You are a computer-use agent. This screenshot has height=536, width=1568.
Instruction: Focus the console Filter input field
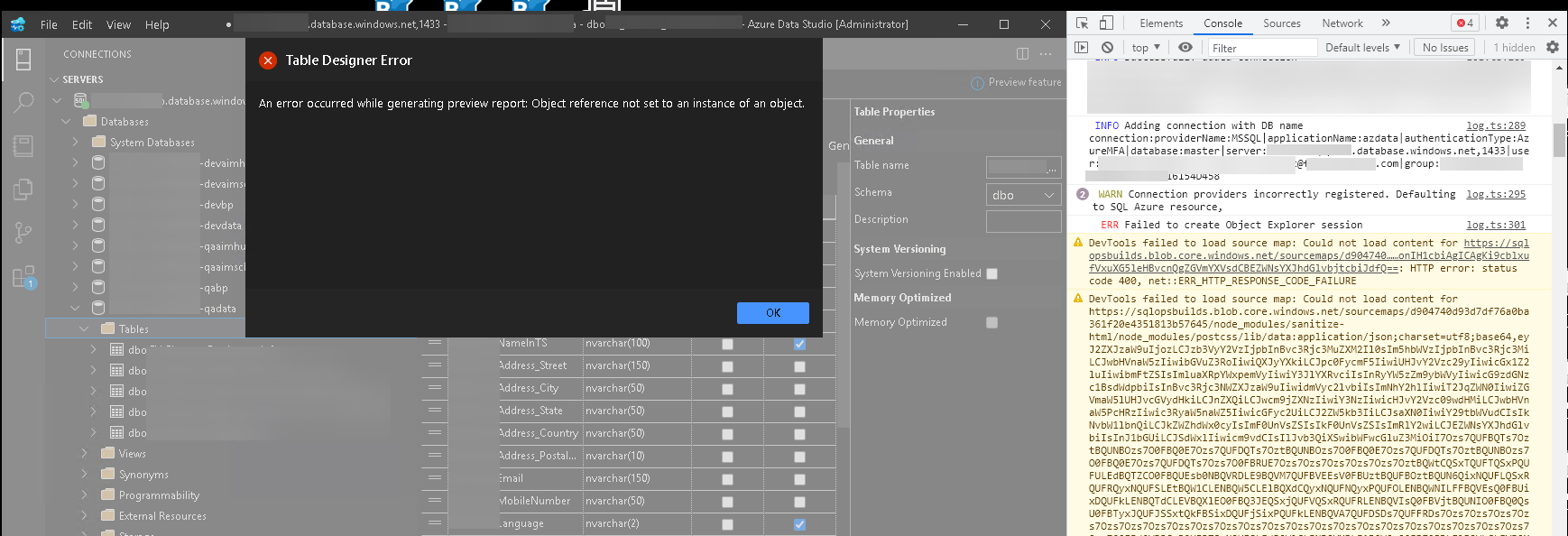pos(1263,47)
